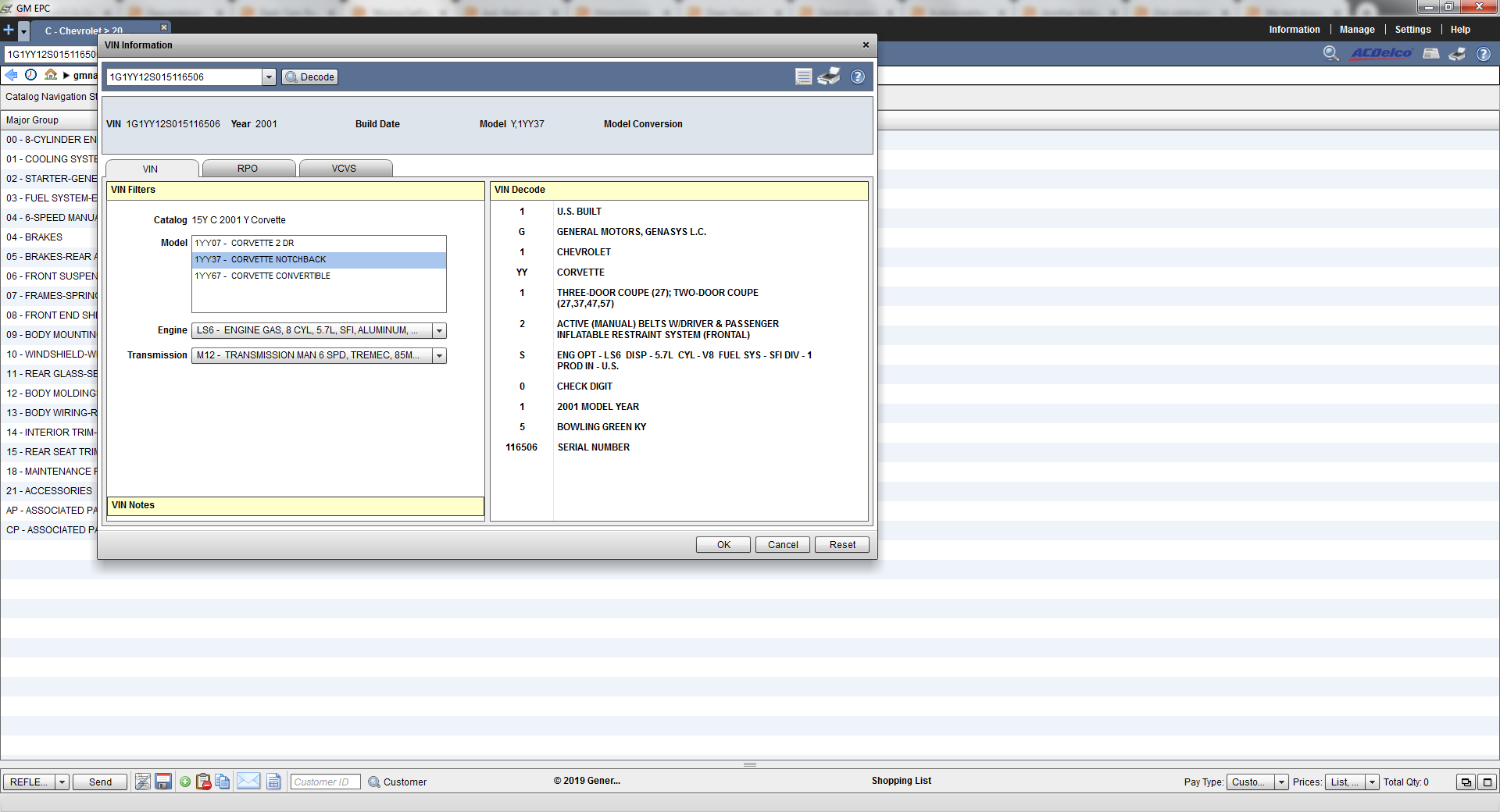The width and height of the screenshot is (1500, 812).
Task: Open the shopping list table sheet icon
Action: click(273, 782)
